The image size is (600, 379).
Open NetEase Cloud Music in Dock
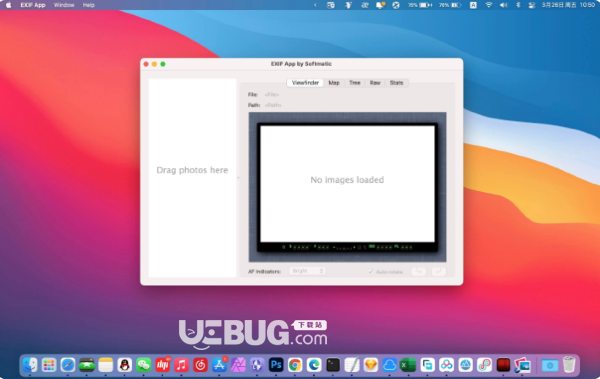[x=200, y=365]
